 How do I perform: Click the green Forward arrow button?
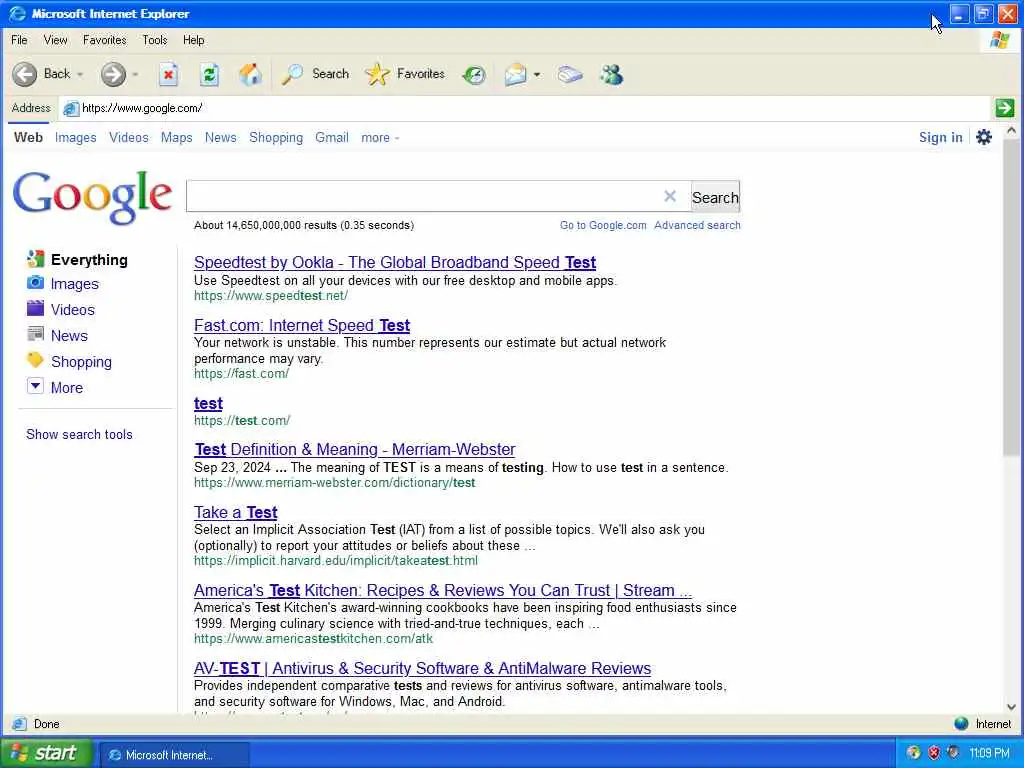click(113, 74)
